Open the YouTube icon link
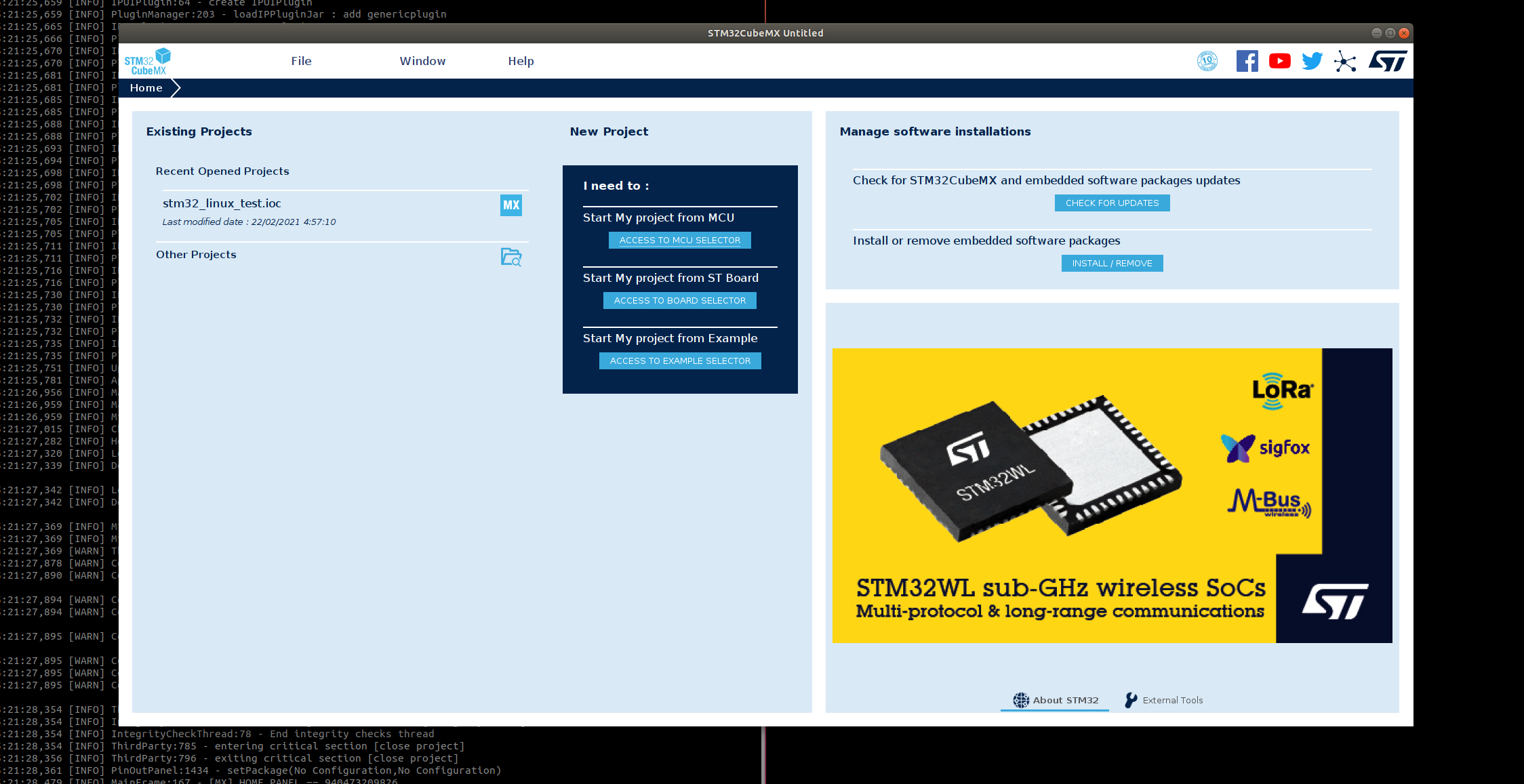This screenshot has height=784, width=1524. pyautogui.click(x=1279, y=61)
